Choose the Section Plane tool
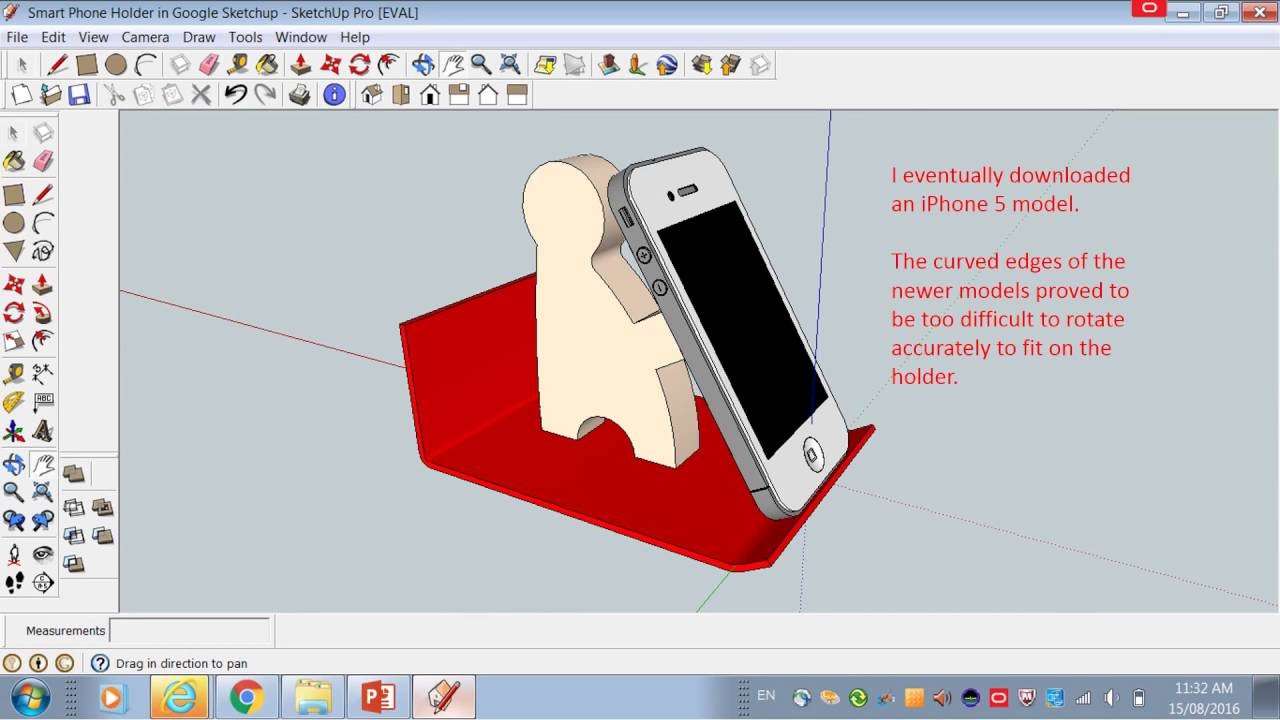This screenshot has width=1280, height=720. [x=43, y=583]
